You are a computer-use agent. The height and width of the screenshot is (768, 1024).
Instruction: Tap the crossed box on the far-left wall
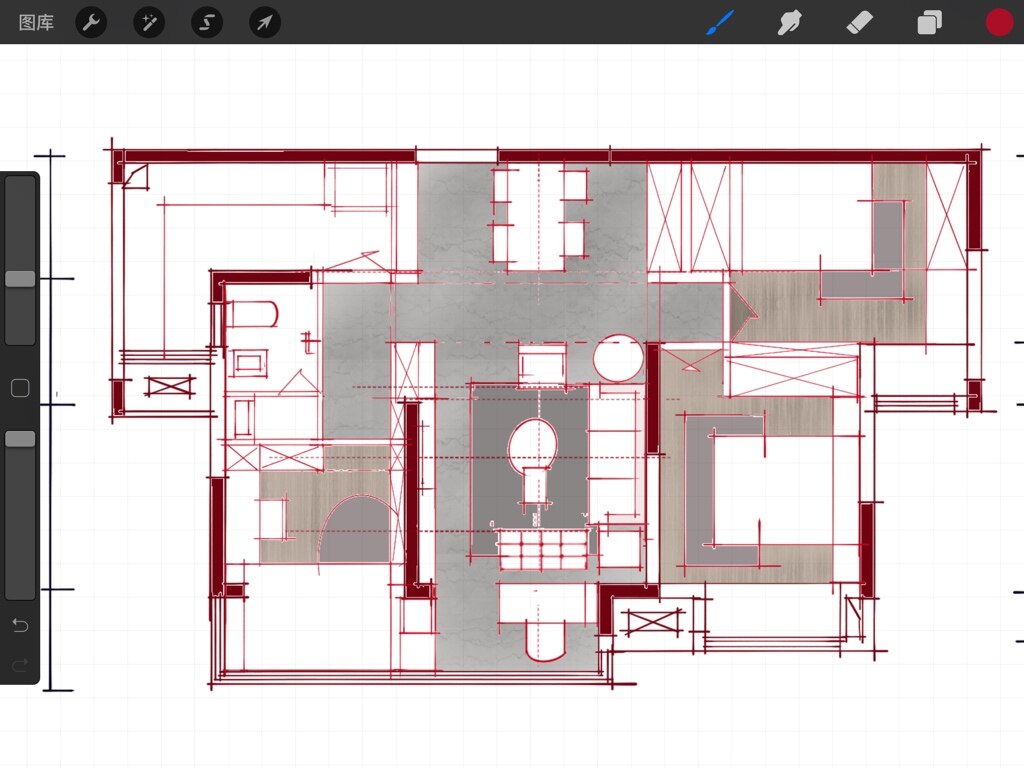click(168, 385)
